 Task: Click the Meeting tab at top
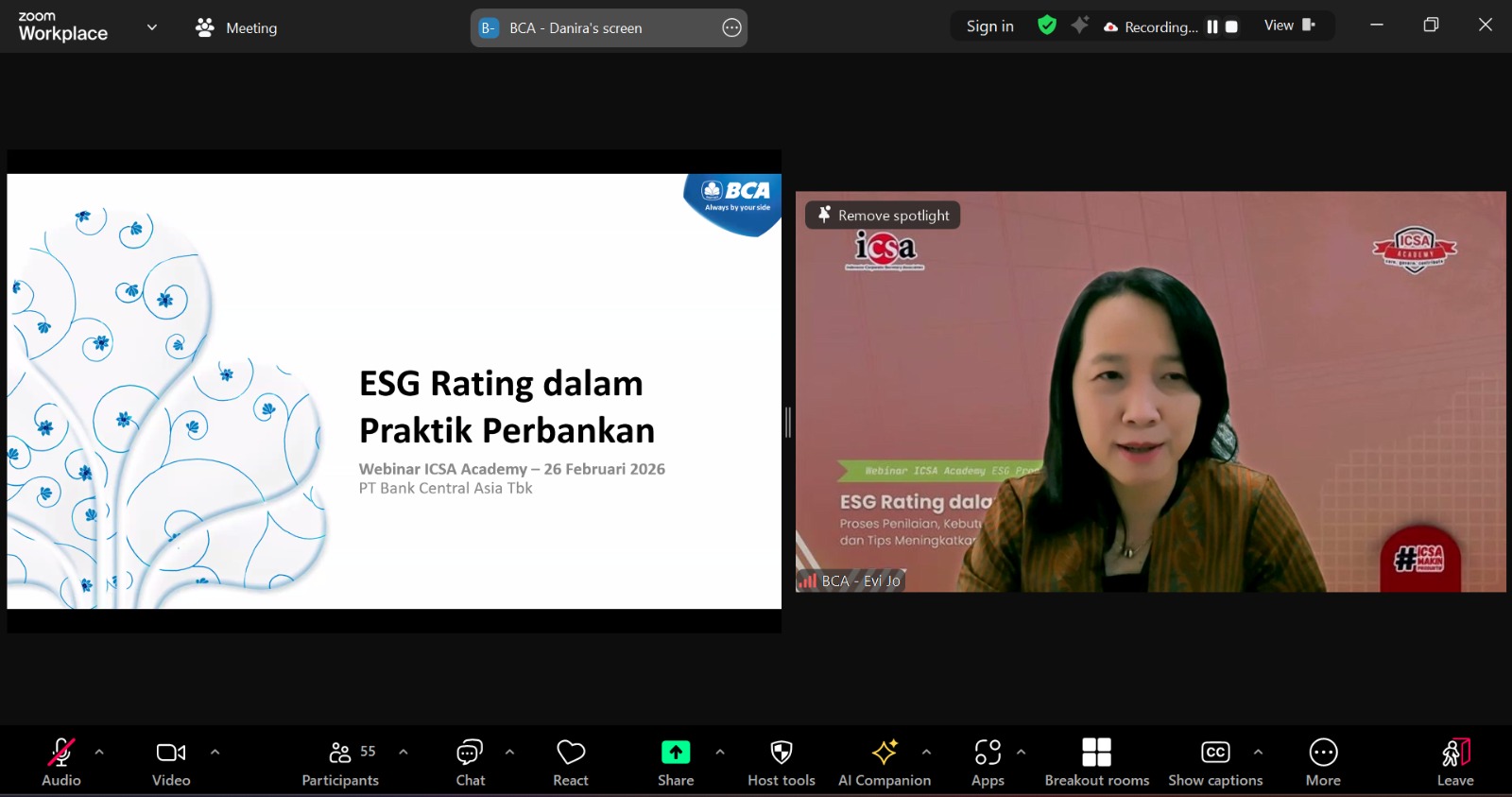coord(236,27)
